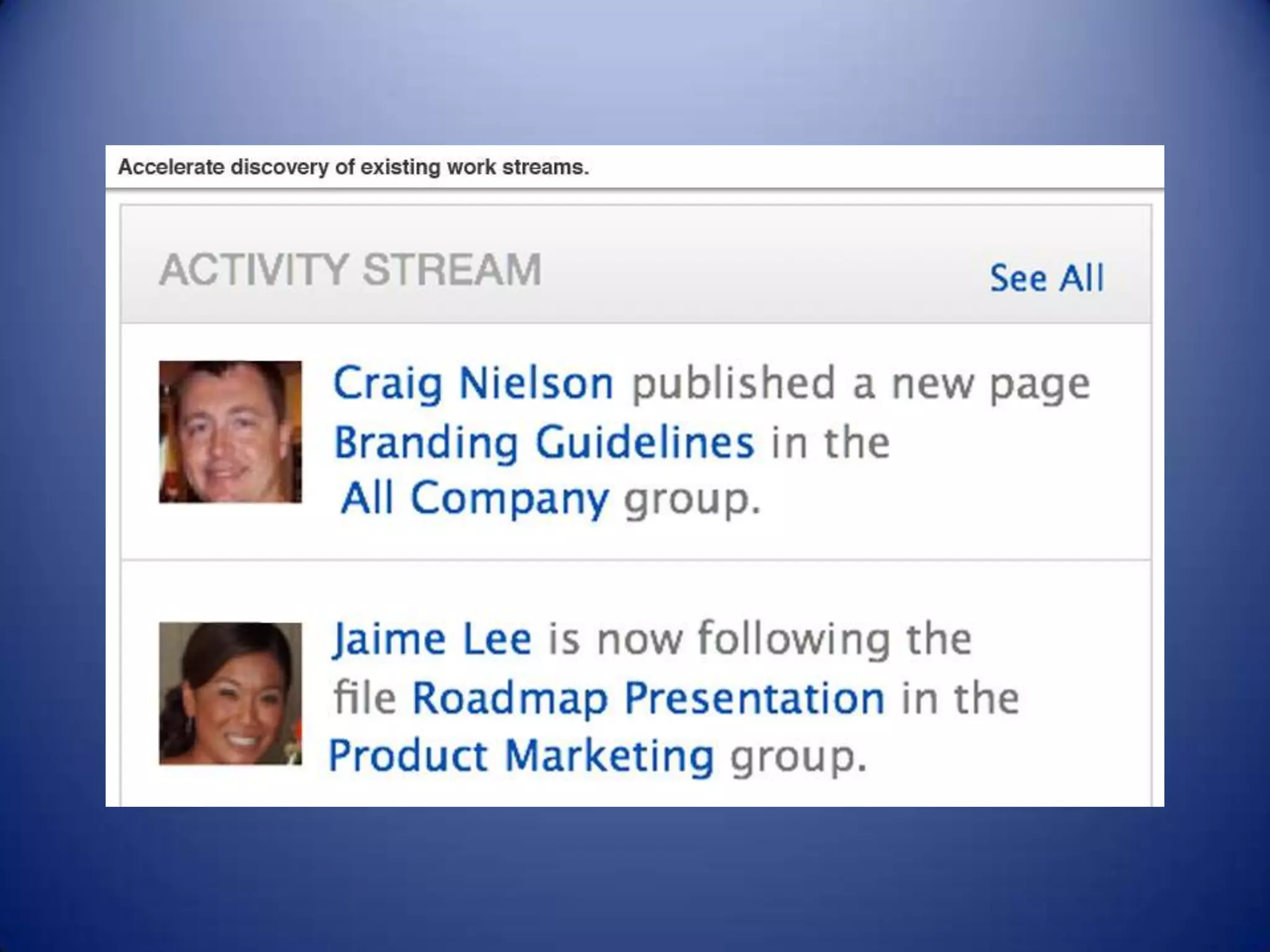Go to the Product Marketing group

[521, 756]
